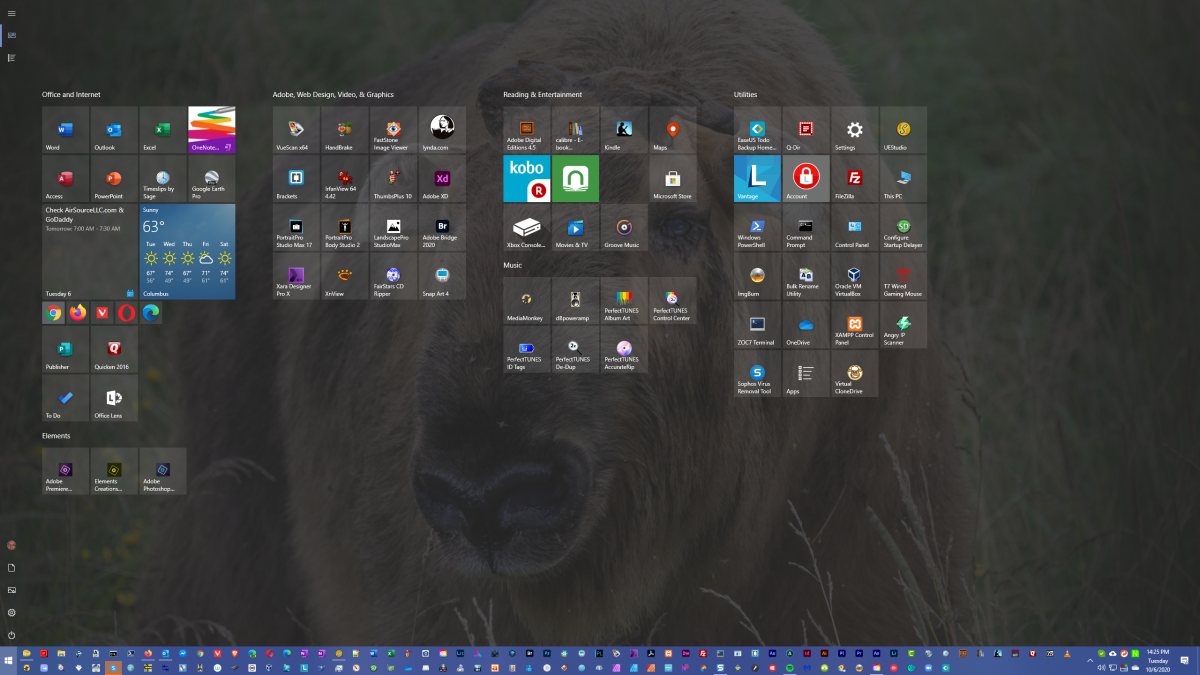Open the lynda.com tile
Viewport: 1200px width, 675px height.
coord(443,130)
